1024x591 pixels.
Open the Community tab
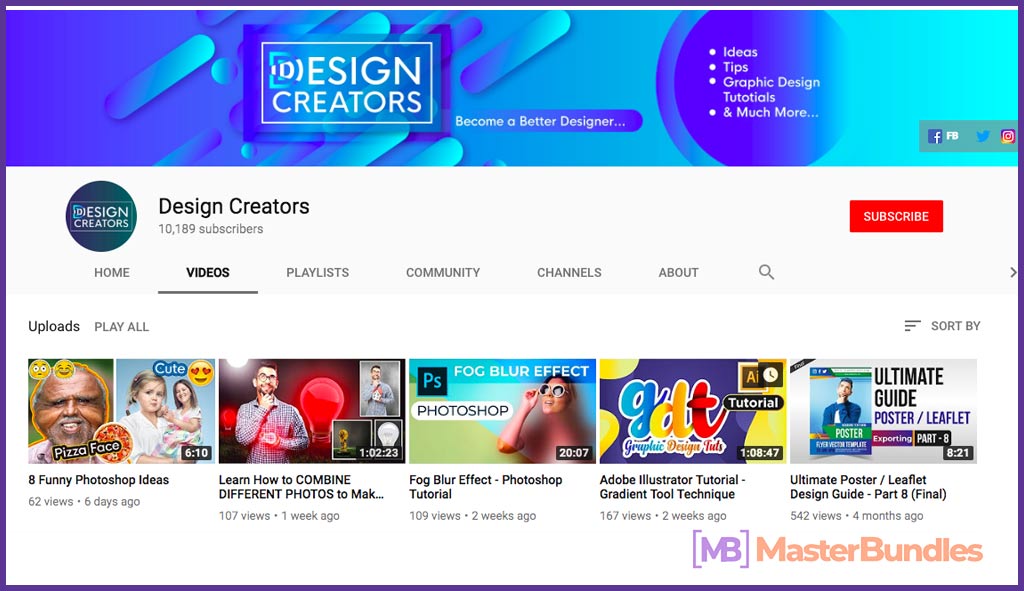443,272
